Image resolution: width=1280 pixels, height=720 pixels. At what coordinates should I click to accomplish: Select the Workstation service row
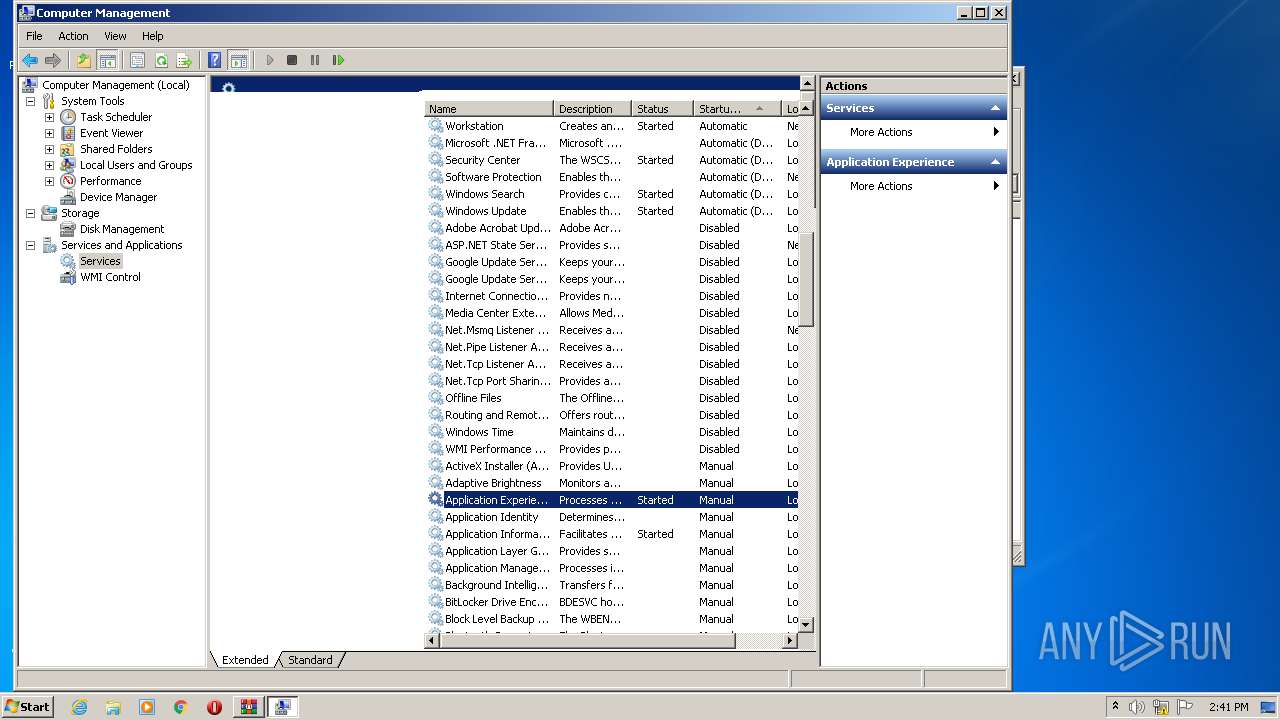coord(612,126)
